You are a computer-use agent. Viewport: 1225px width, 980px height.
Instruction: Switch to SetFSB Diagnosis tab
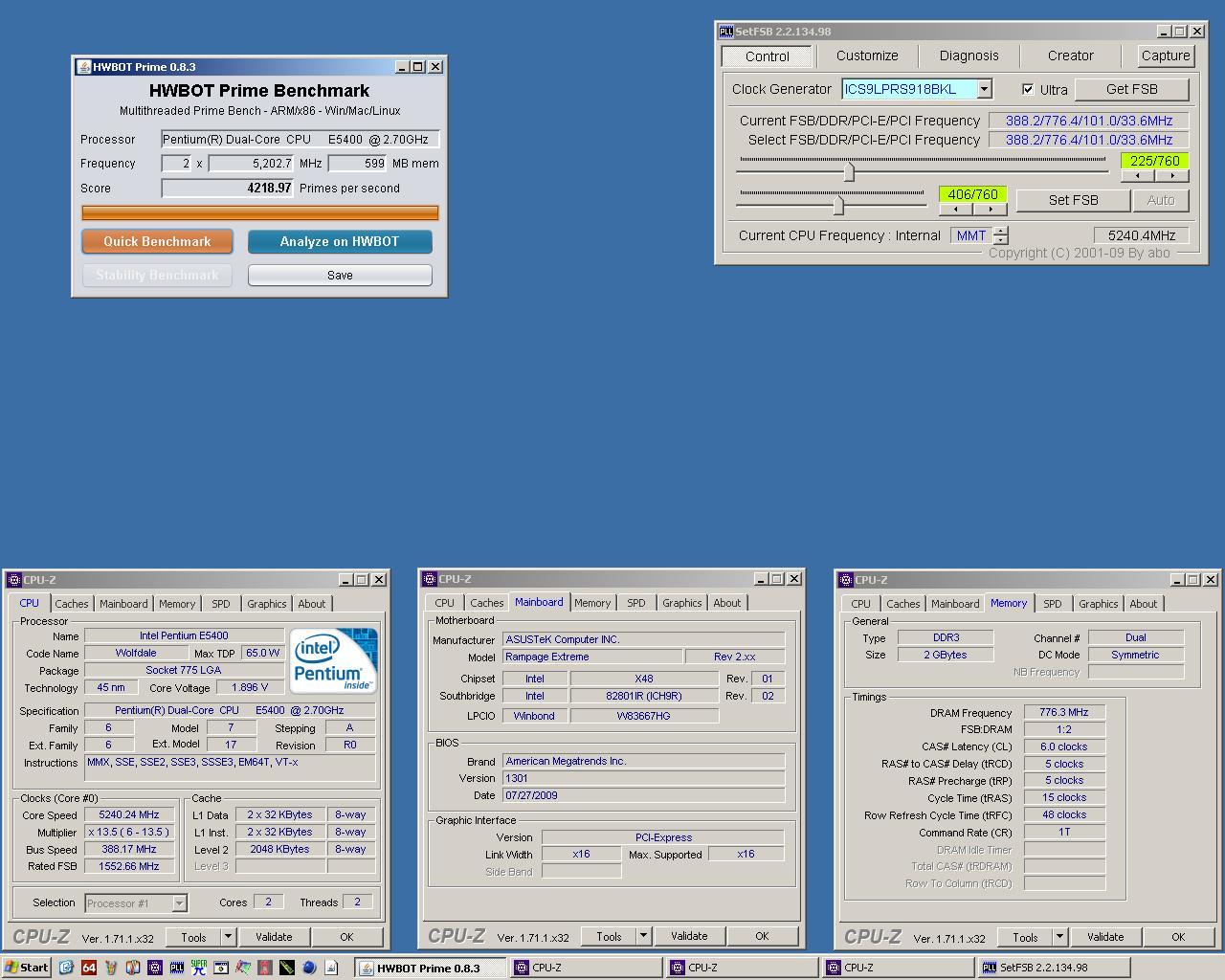coord(969,56)
